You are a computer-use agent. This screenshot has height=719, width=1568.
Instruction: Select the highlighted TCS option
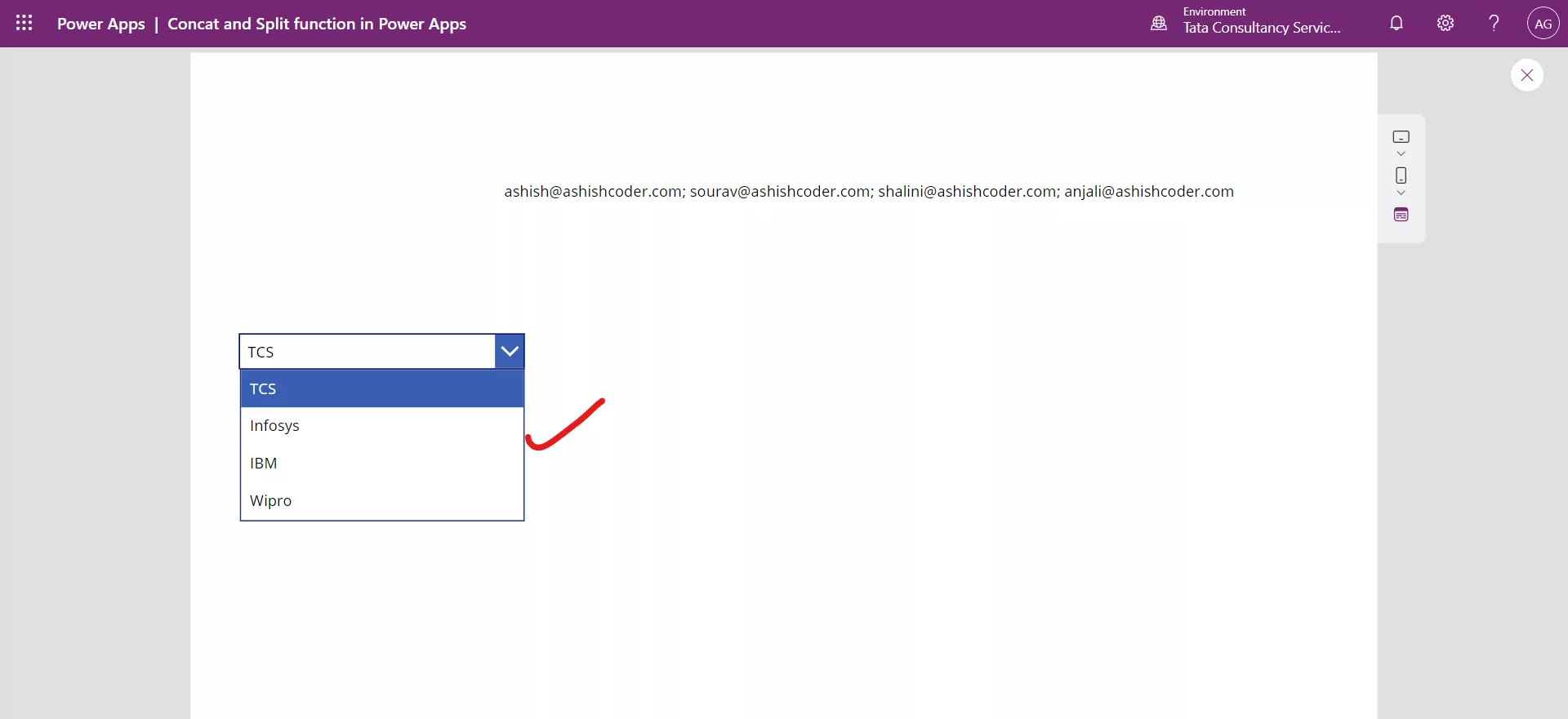(382, 388)
